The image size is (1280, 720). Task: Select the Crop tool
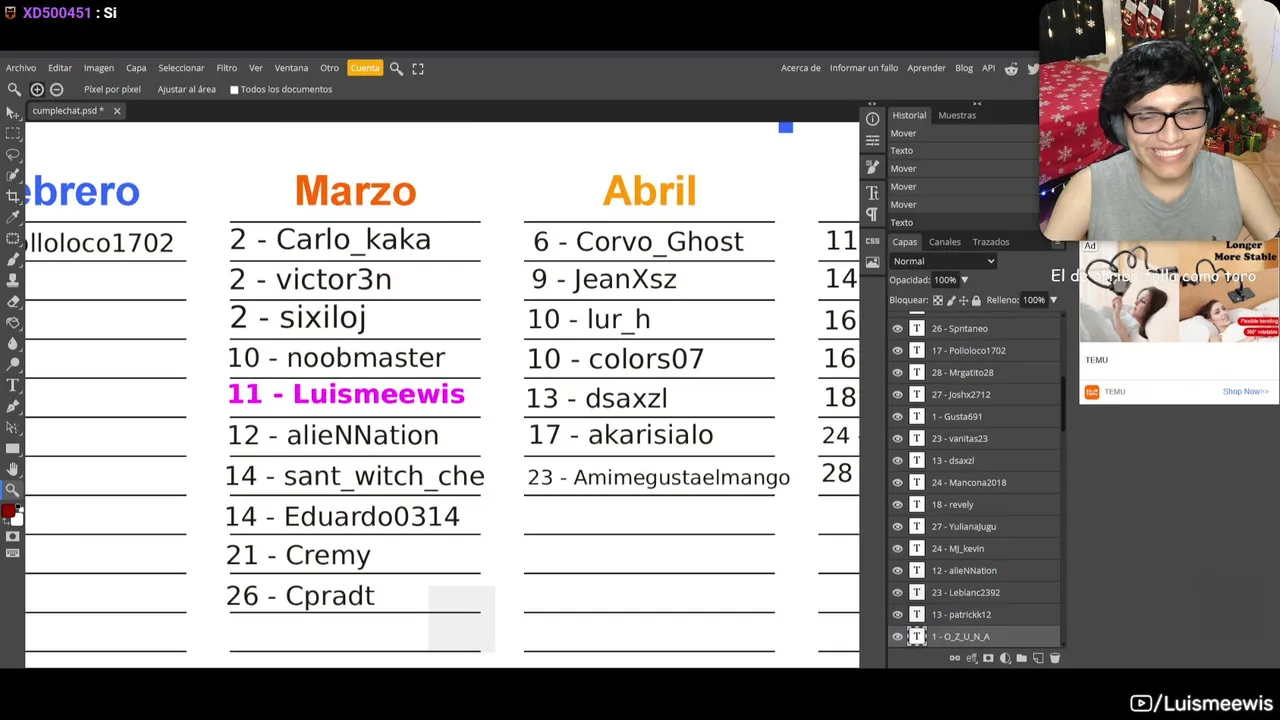tap(13, 196)
